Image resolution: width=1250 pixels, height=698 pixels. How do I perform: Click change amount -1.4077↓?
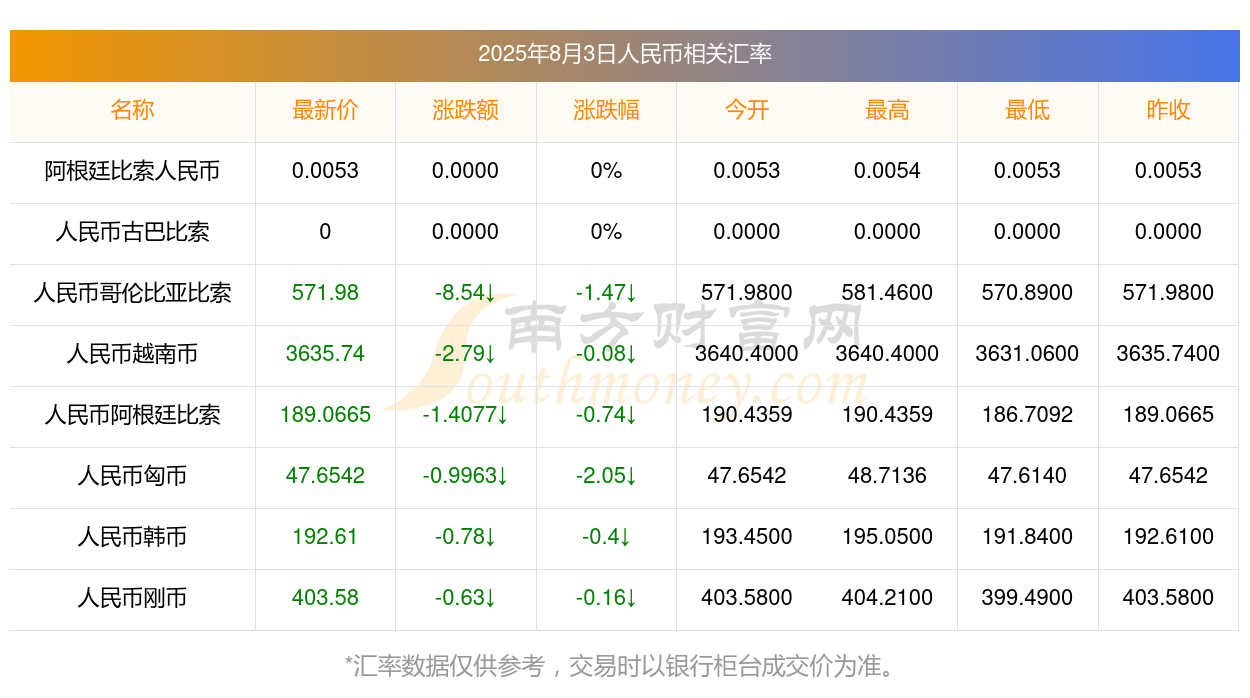click(465, 415)
